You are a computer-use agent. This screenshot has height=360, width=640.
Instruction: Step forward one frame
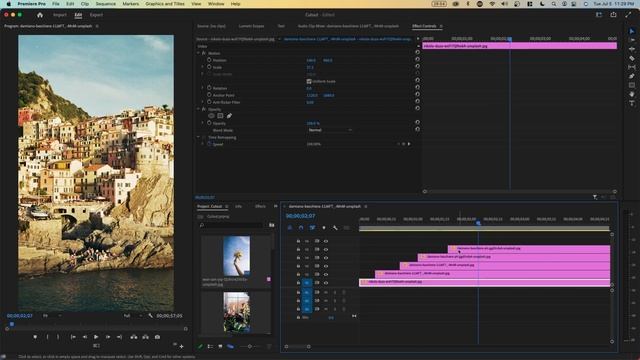[108, 337]
